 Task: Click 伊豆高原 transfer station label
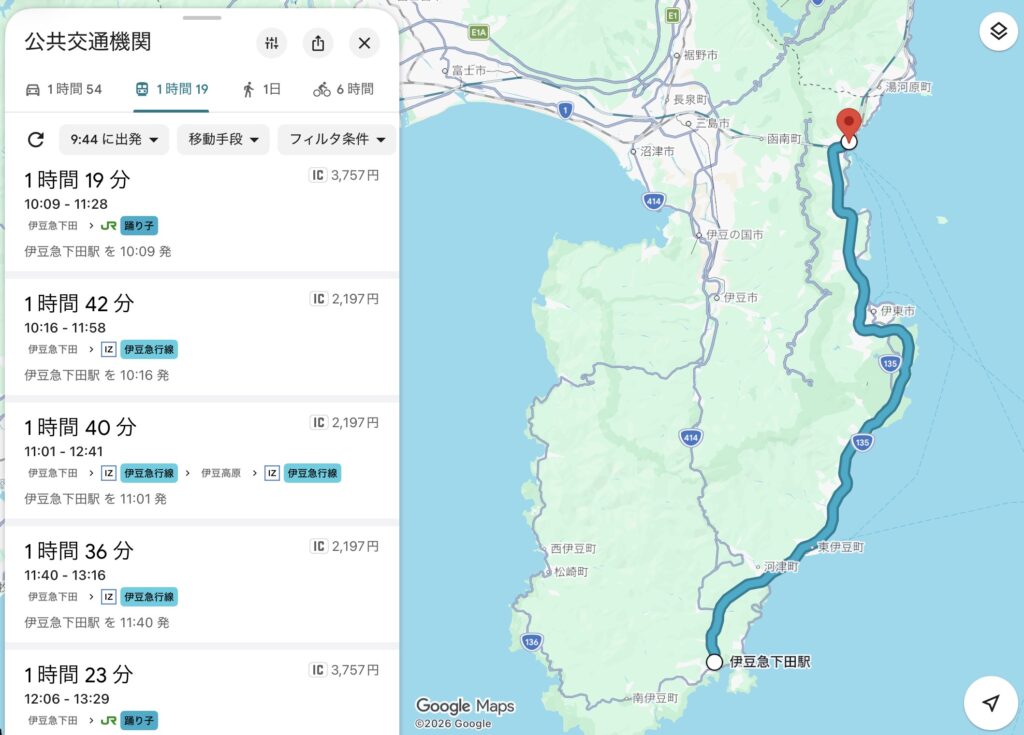pyautogui.click(x=221, y=473)
